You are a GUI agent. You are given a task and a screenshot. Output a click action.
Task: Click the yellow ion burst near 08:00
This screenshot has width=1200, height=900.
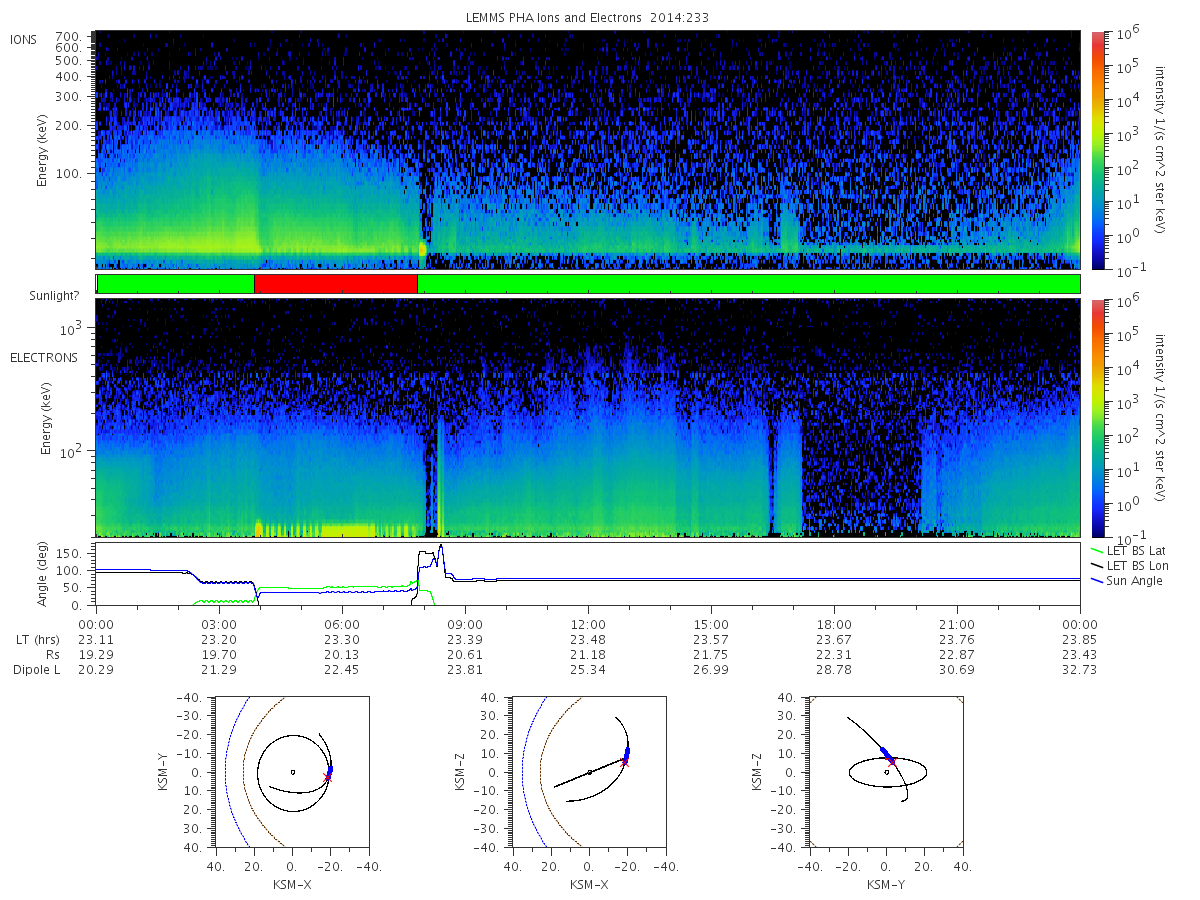tap(423, 248)
